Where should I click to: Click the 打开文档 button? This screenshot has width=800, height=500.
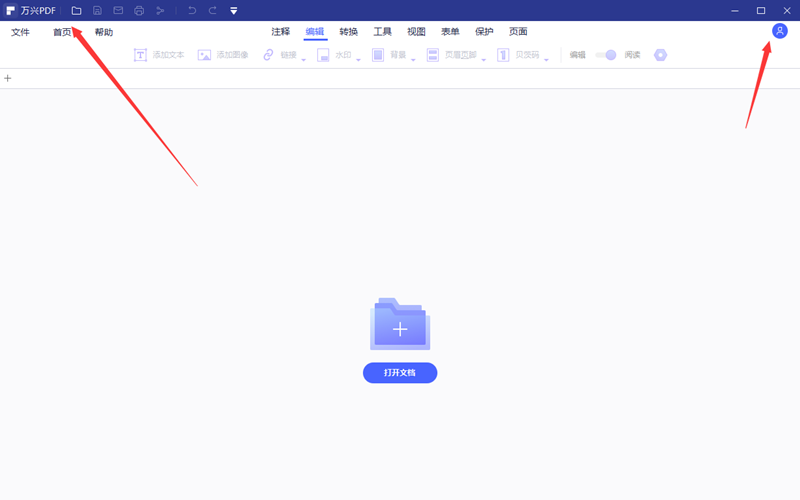[x=400, y=373]
